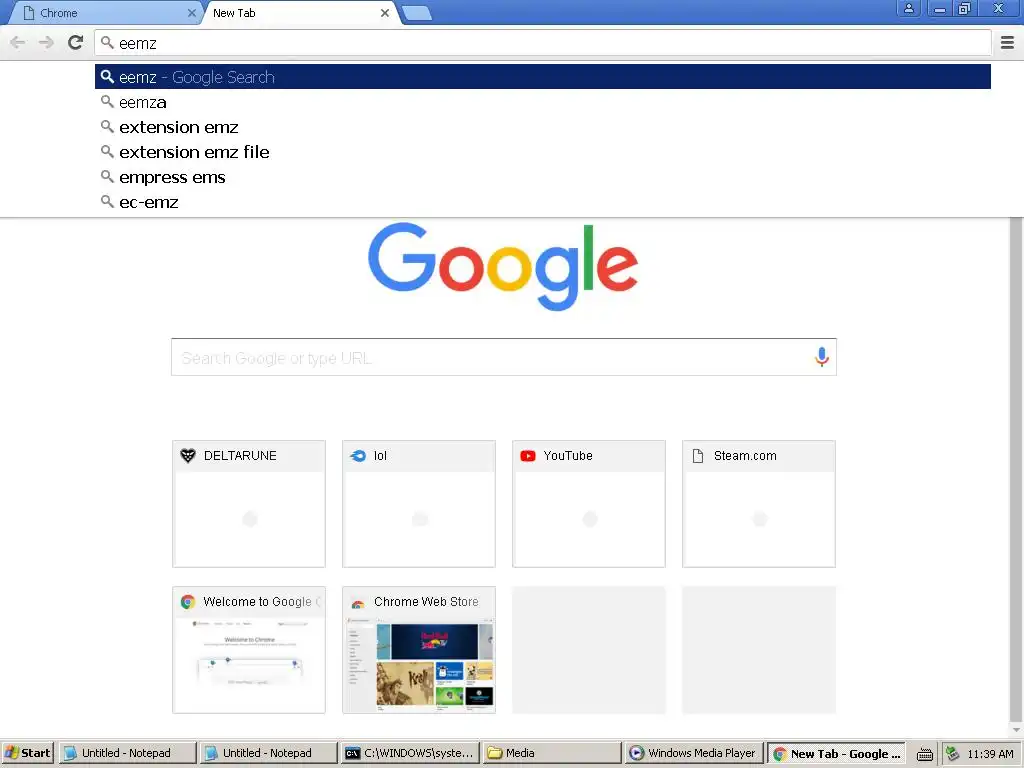Open the Media folder from the taskbar
This screenshot has height=768, width=1024.
tap(551, 753)
